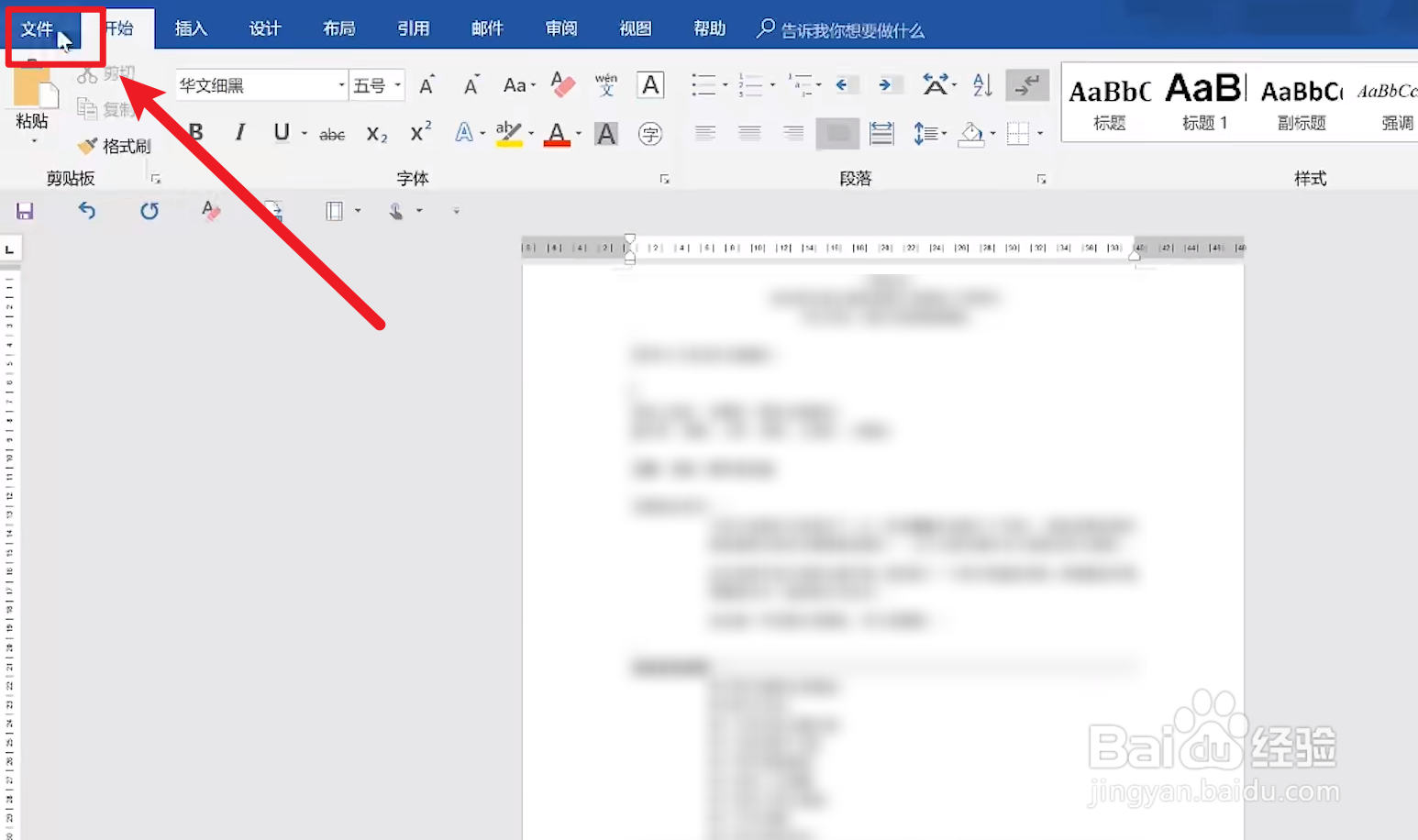Decrease font size with shrink font icon
This screenshot has height=840, width=1418.
point(471,85)
